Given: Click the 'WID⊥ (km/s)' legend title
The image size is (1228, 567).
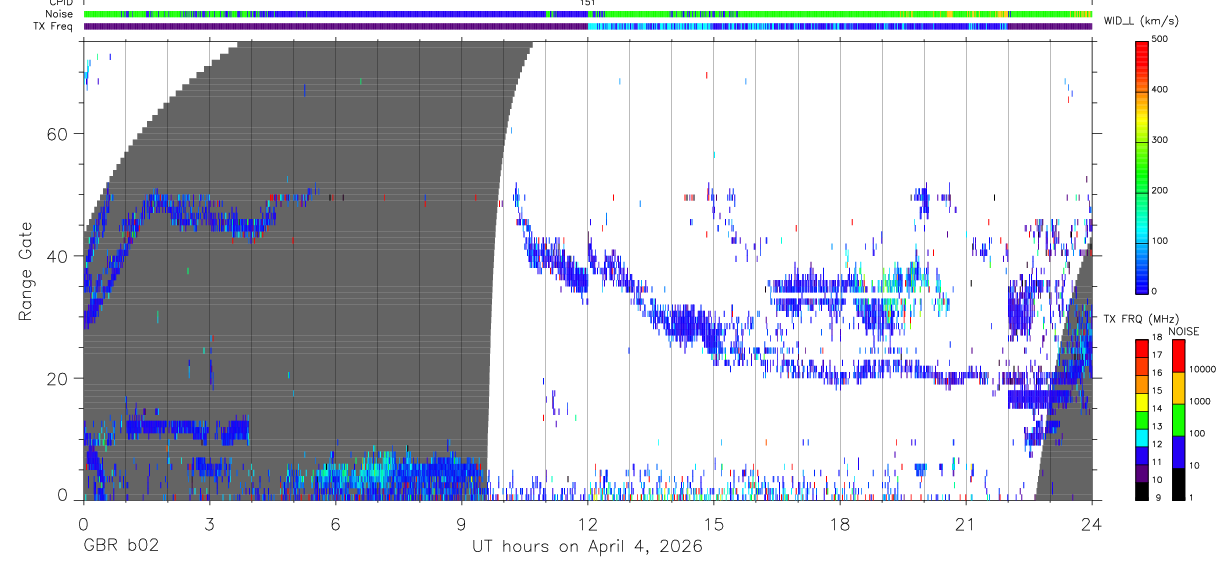Looking at the screenshot, I should [1139, 21].
